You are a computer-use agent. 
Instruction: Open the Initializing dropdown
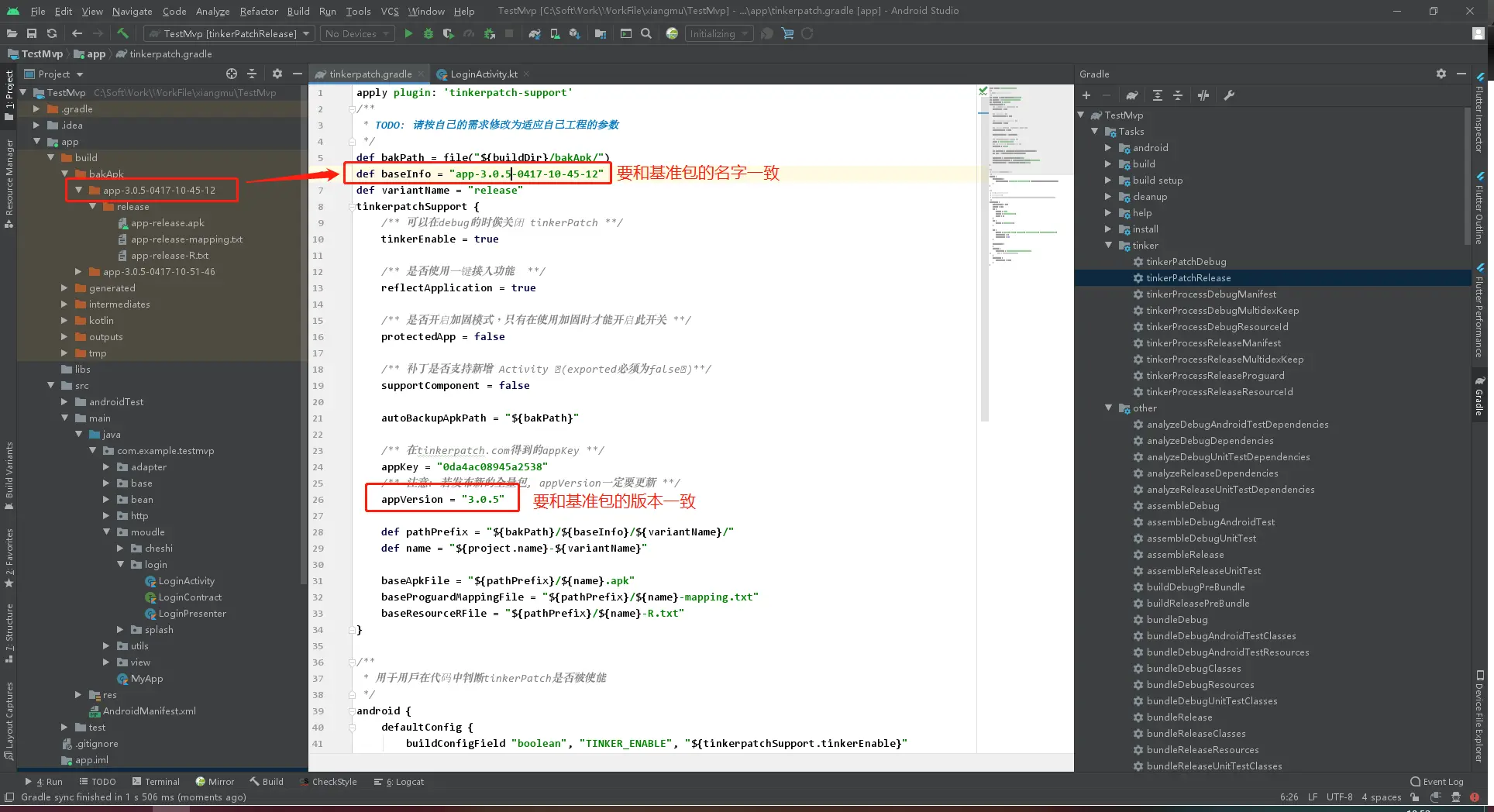click(718, 33)
